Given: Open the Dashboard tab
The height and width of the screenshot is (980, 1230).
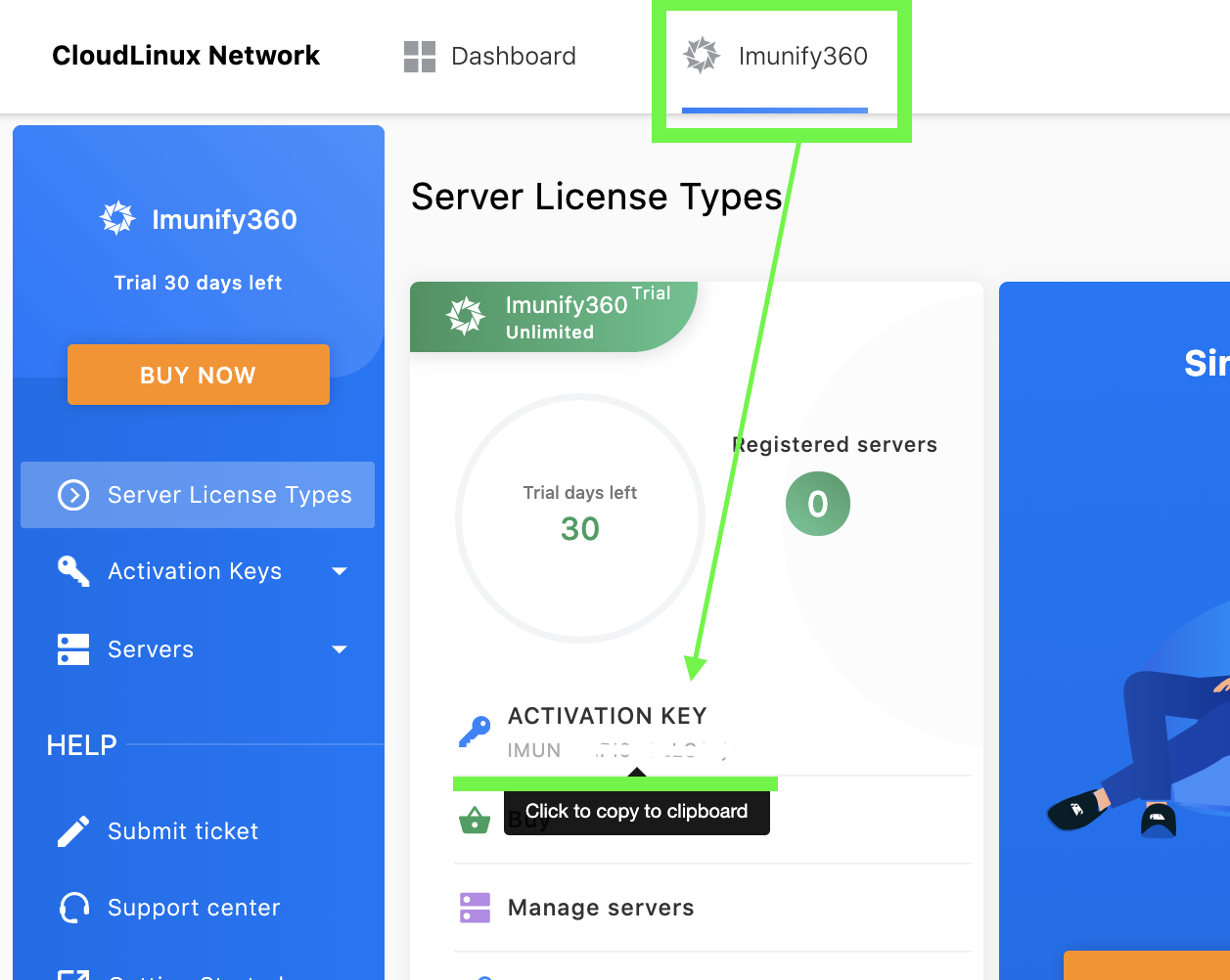Looking at the screenshot, I should pyautogui.click(x=513, y=57).
